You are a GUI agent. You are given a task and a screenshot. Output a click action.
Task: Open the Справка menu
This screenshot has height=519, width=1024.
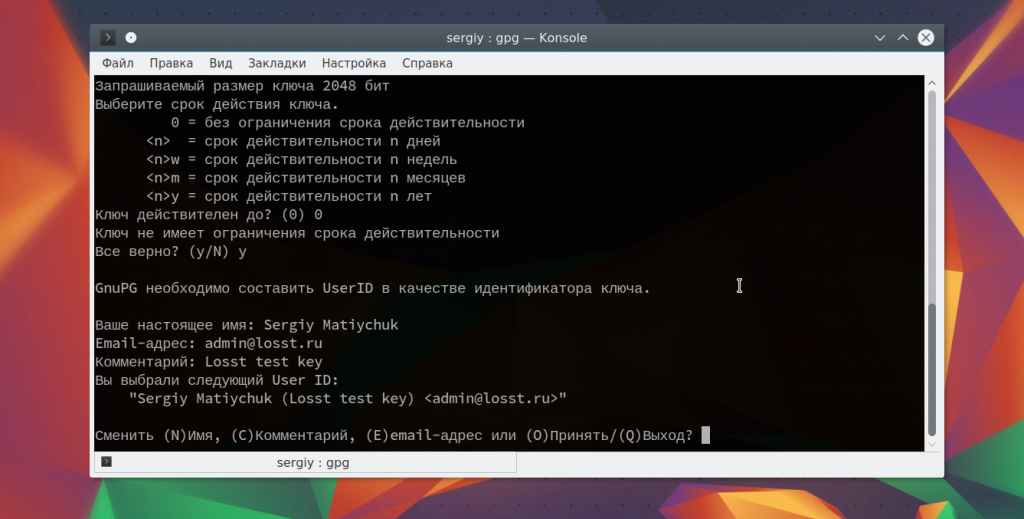[x=427, y=63]
